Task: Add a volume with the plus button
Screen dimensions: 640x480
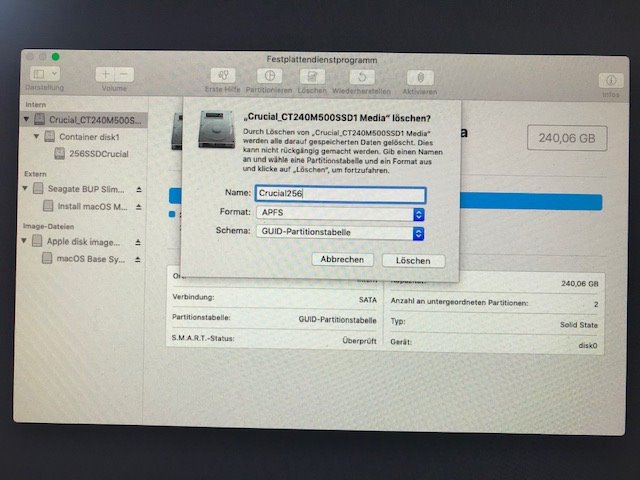Action: (105, 74)
